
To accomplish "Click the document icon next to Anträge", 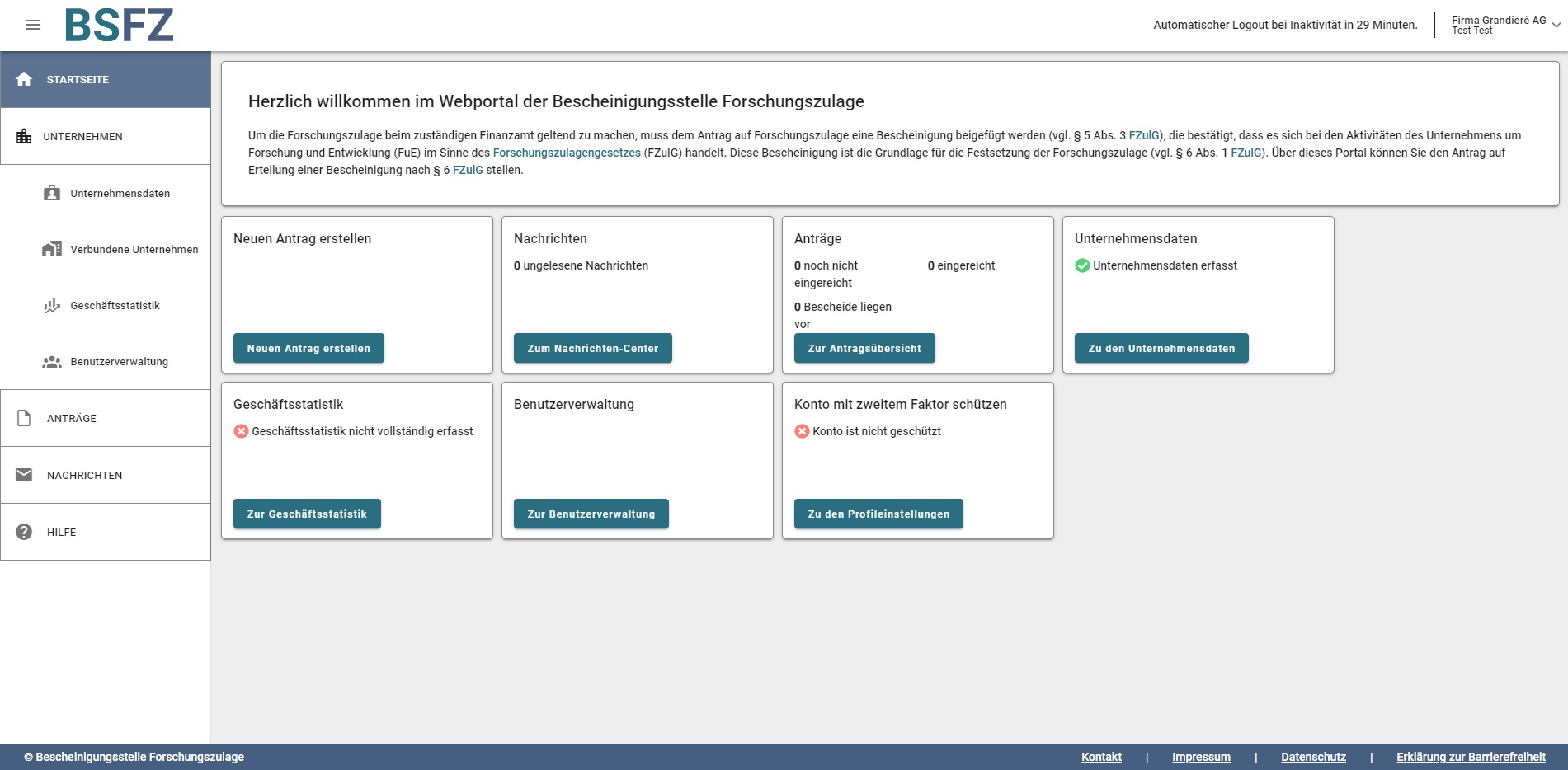I will pyautogui.click(x=24, y=418).
